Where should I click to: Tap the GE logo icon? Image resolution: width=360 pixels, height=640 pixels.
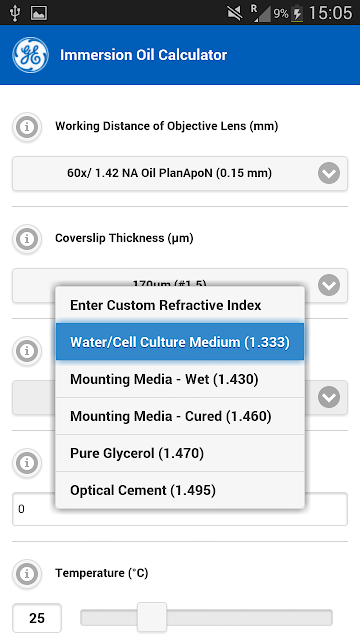30,55
